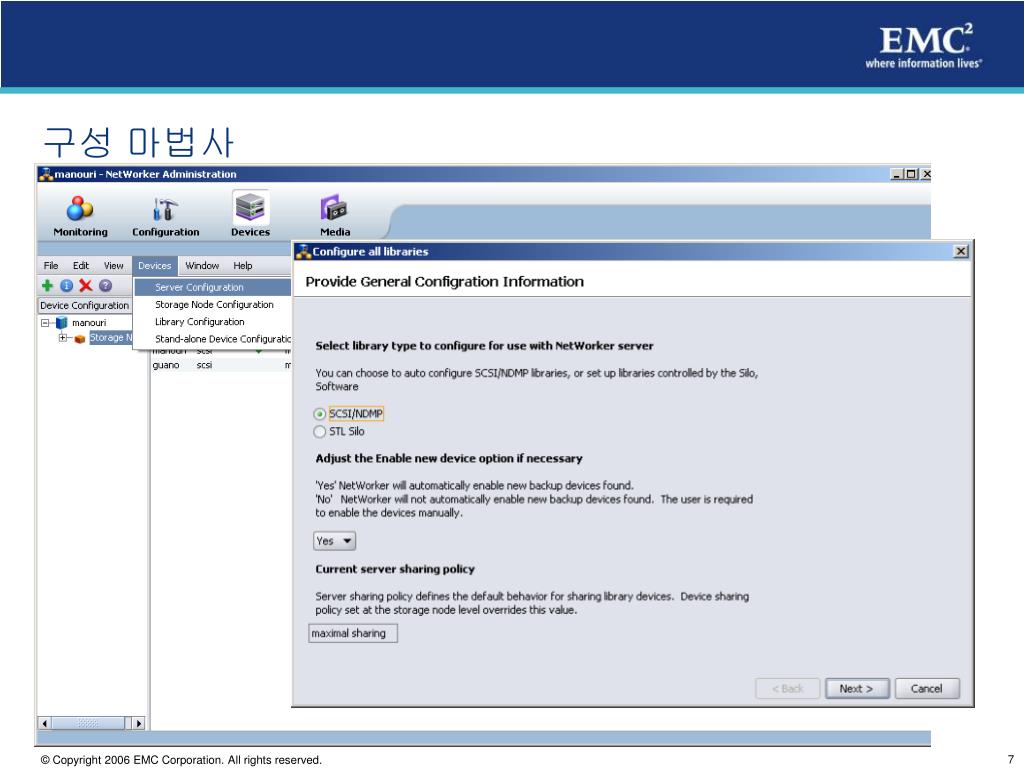Click the right scroll arrow of tree panel

pos(138,723)
